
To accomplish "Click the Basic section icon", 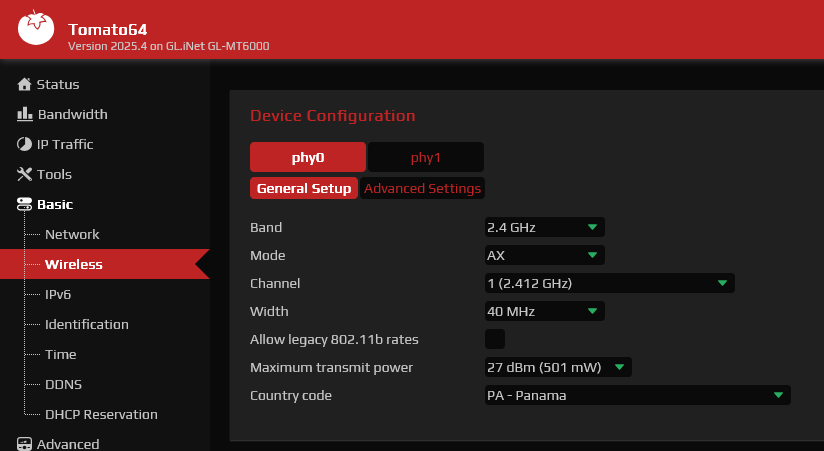I will tap(25, 205).
